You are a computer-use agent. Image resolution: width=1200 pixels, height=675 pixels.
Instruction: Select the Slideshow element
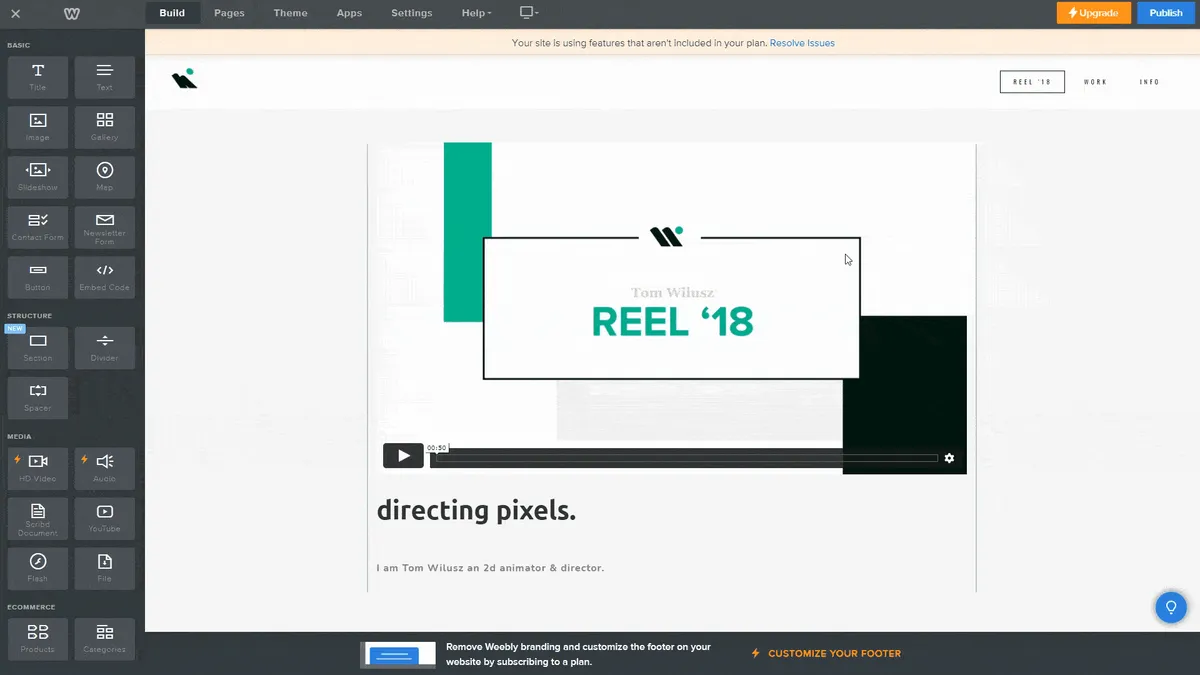38,177
